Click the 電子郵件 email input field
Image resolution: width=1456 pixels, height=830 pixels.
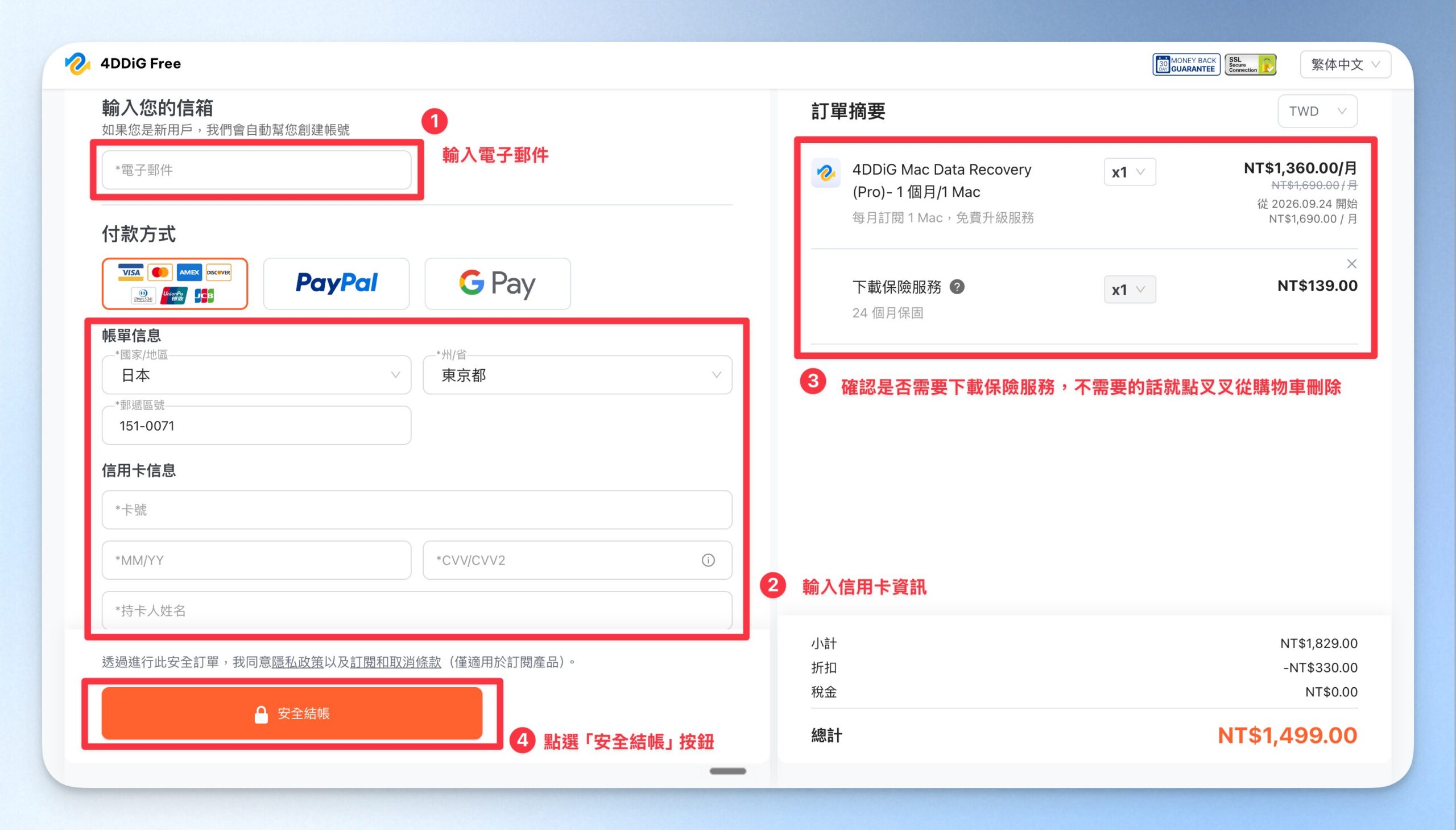point(257,170)
